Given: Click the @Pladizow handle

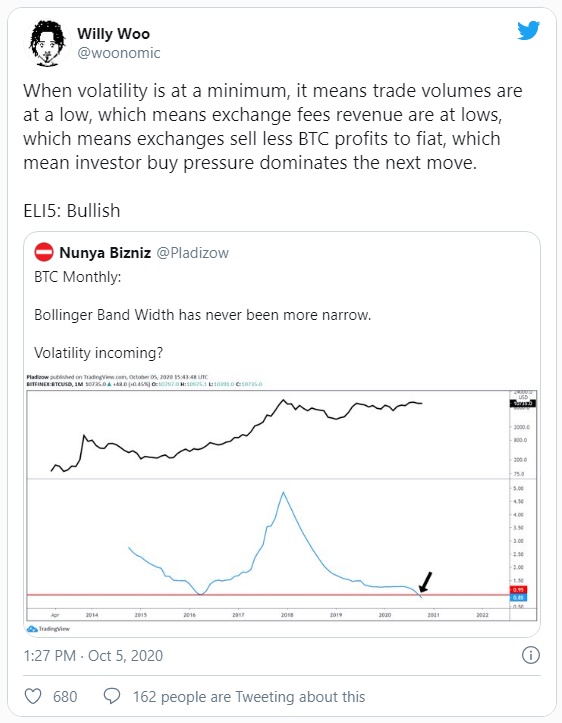Looking at the screenshot, I should click(x=193, y=253).
